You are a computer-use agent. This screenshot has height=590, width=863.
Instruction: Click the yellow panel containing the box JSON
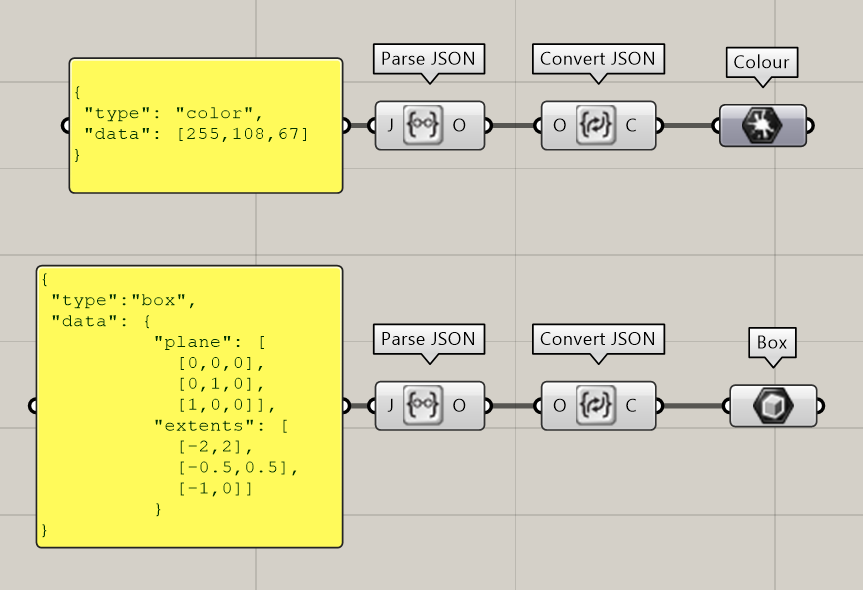(x=189, y=406)
